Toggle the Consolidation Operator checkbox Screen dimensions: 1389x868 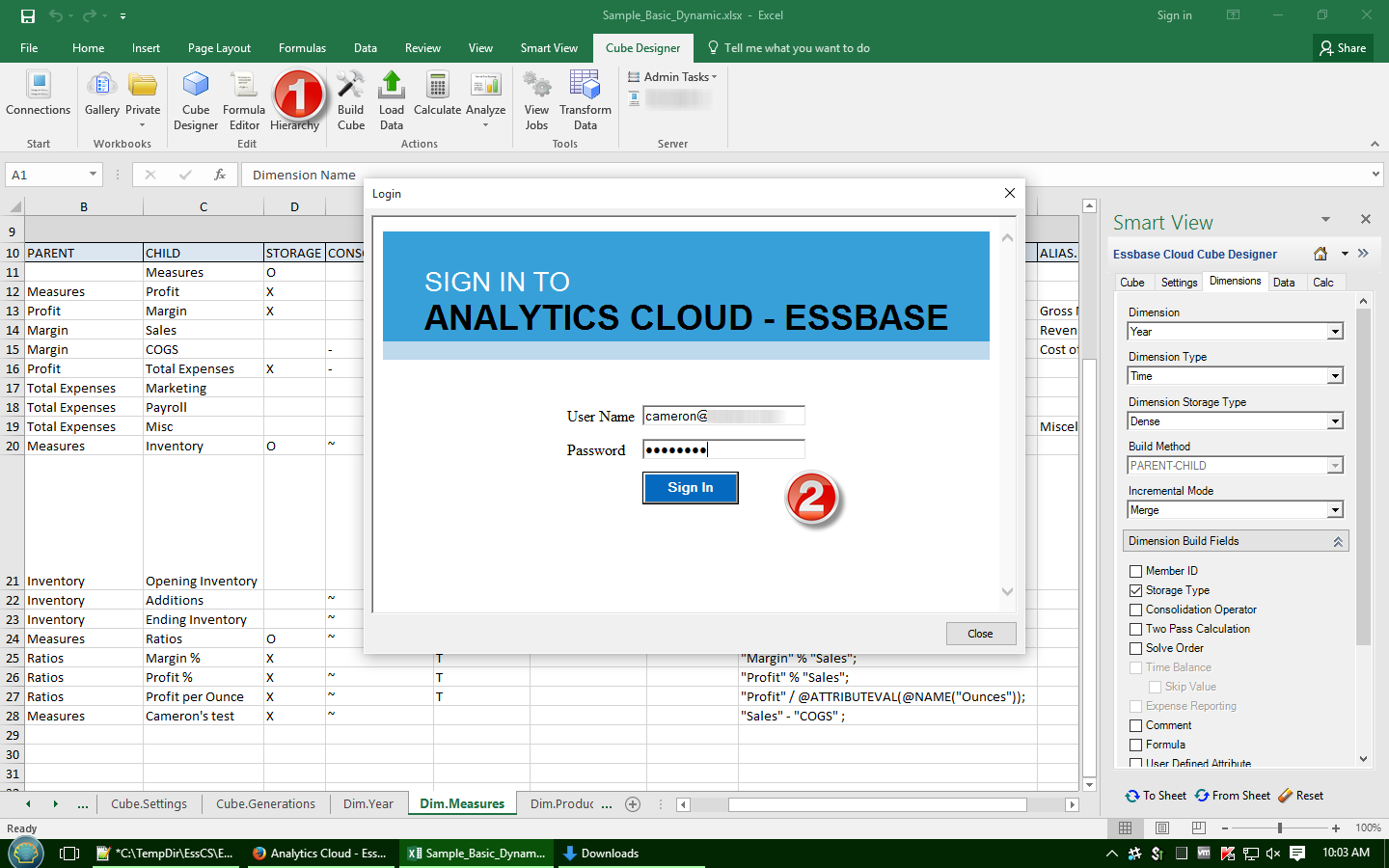coord(1136,610)
